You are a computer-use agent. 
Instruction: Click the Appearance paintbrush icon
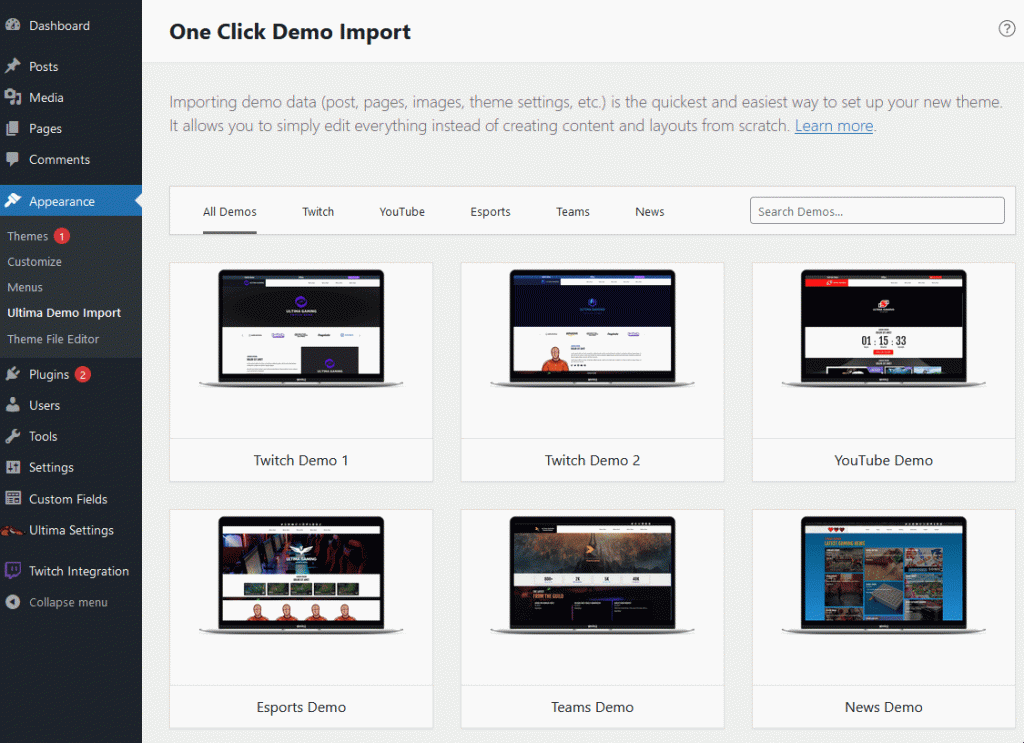pos(12,200)
